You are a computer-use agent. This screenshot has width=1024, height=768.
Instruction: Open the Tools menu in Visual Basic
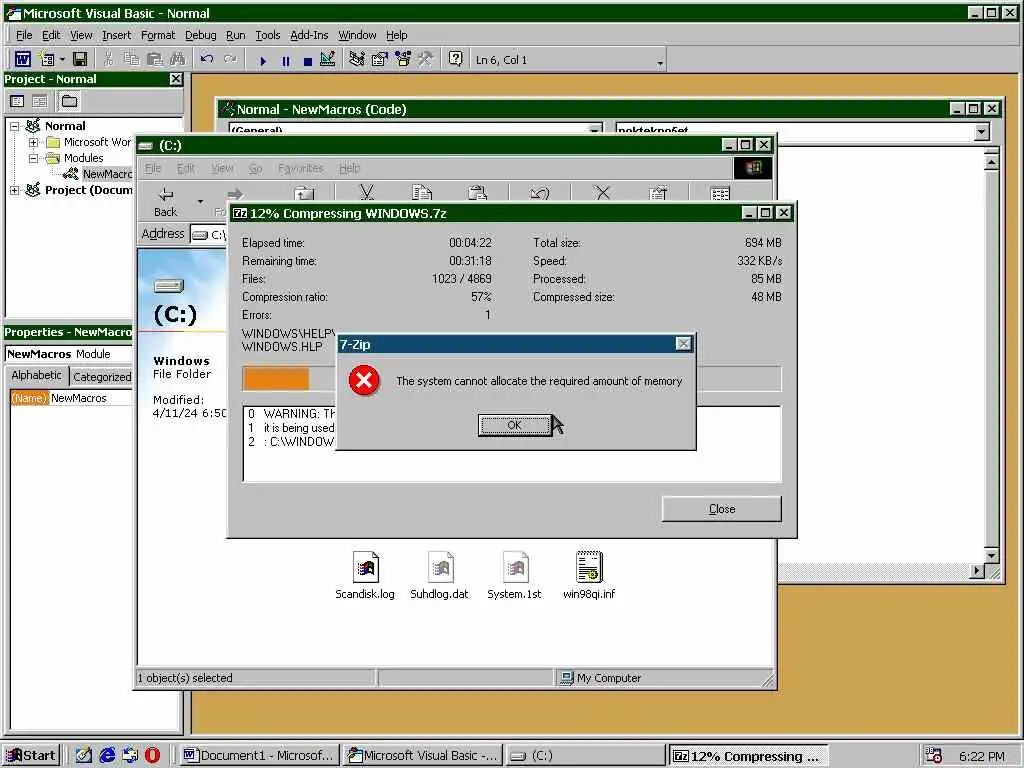(x=268, y=35)
